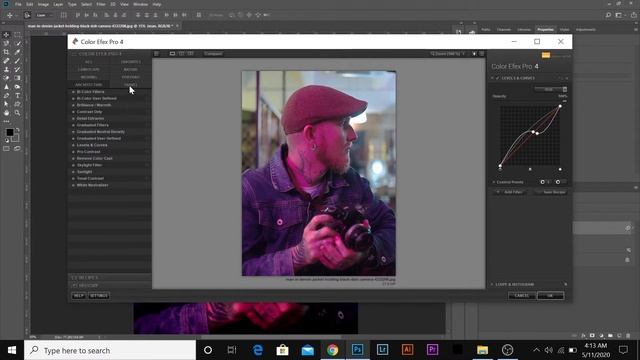The width and height of the screenshot is (640, 360).
Task: Expand Bi-Color Filters presets arrow
Action: tap(73, 92)
